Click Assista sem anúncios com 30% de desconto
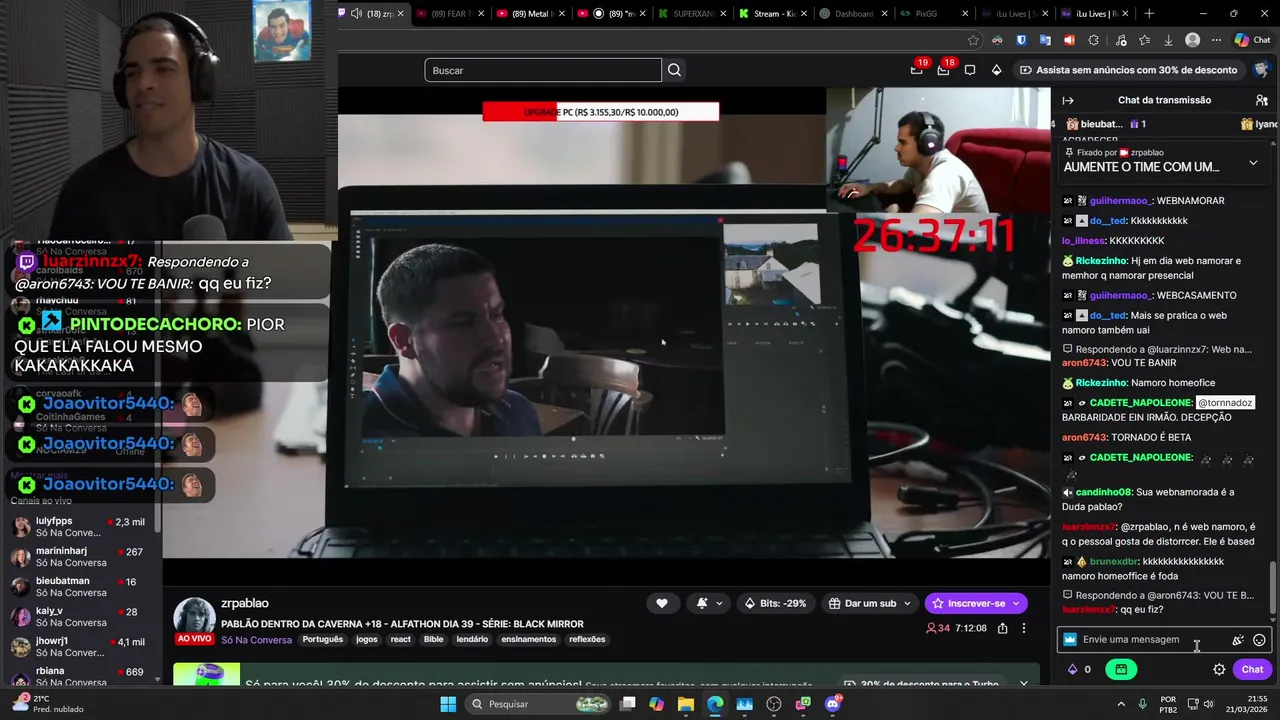Image resolution: width=1280 pixels, height=720 pixels. click(x=1129, y=70)
